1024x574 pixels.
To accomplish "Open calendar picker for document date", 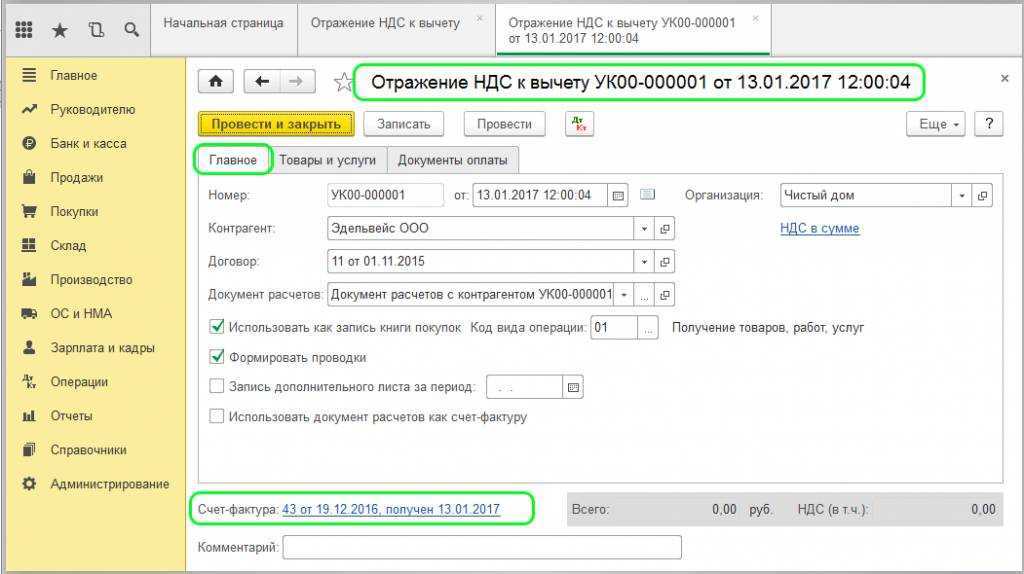I will [x=618, y=195].
